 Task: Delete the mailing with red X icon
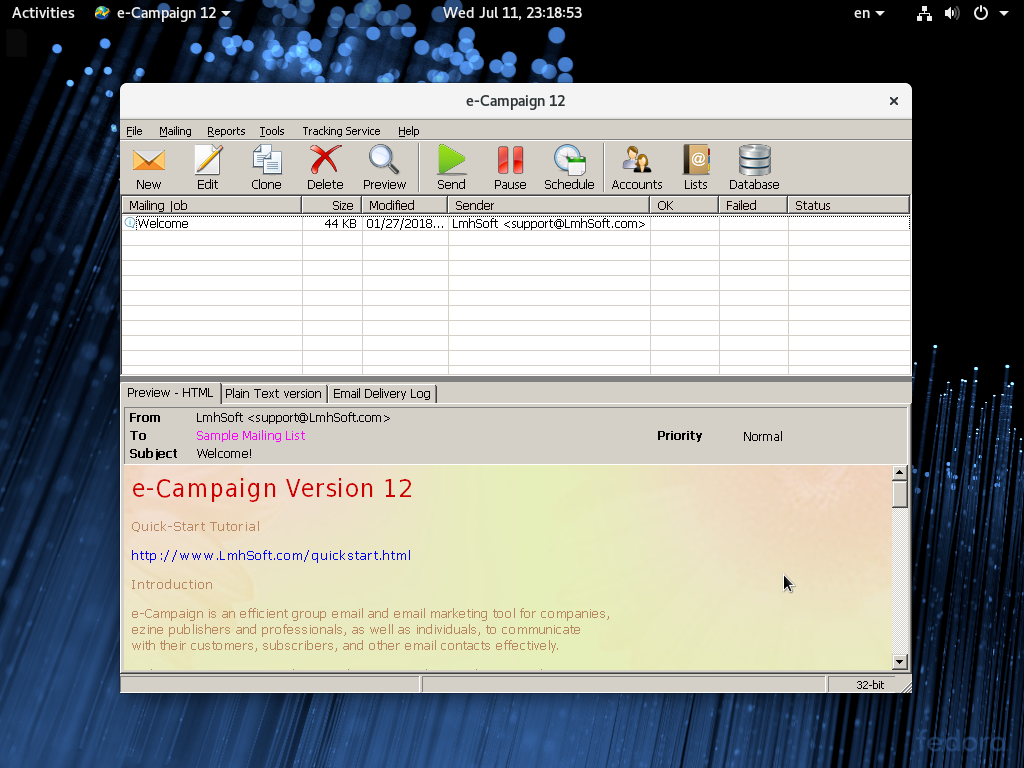[x=325, y=167]
